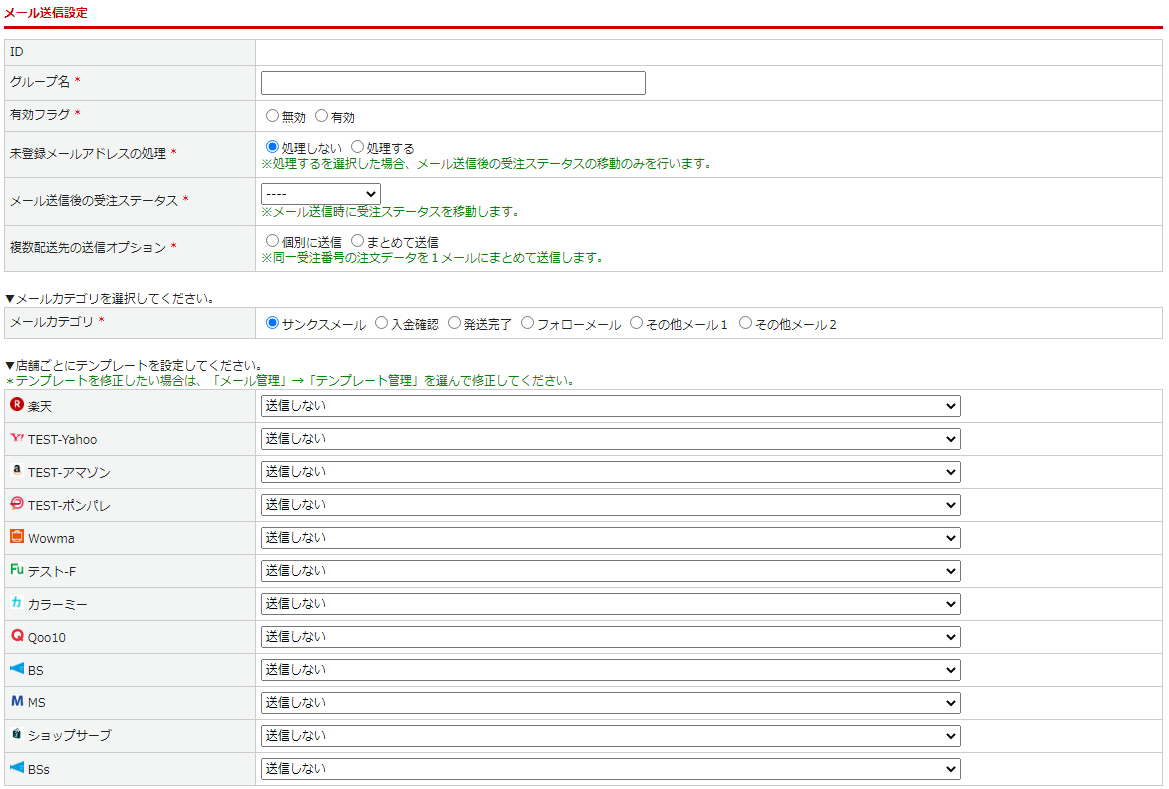Click the Rakuten store icon
This screenshot has height=789, width=1169.
click(16, 405)
